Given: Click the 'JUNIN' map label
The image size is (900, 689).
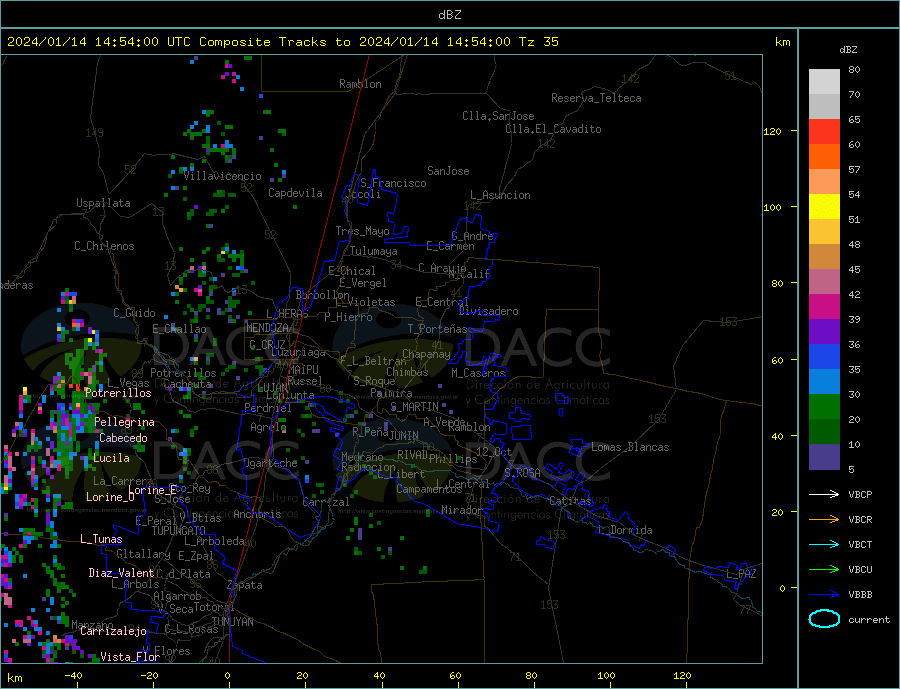Looking at the screenshot, I should [x=404, y=436].
